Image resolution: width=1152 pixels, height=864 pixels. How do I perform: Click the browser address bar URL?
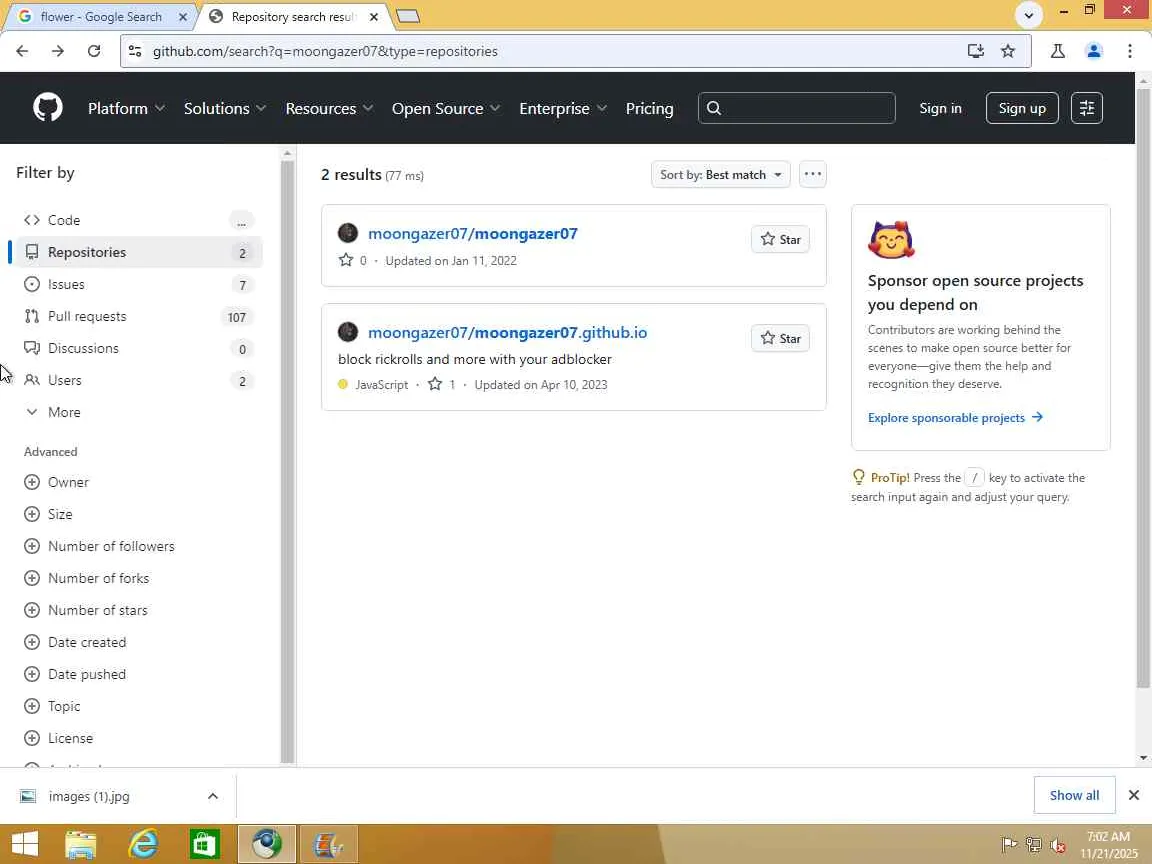(x=325, y=51)
